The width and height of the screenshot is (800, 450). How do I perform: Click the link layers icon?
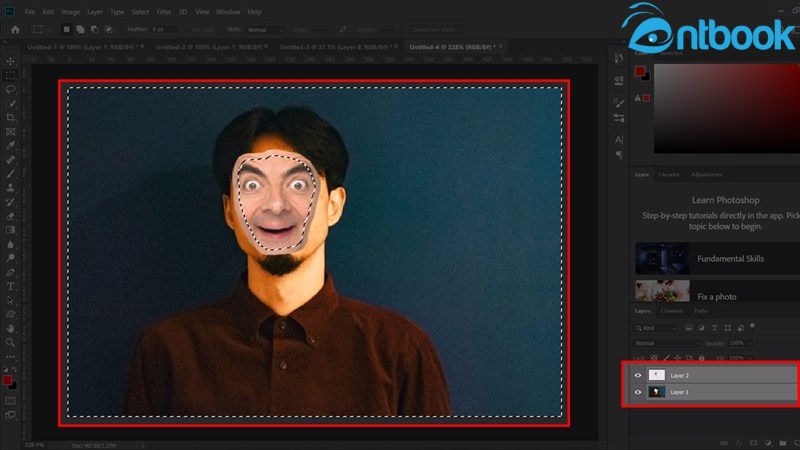click(723, 443)
